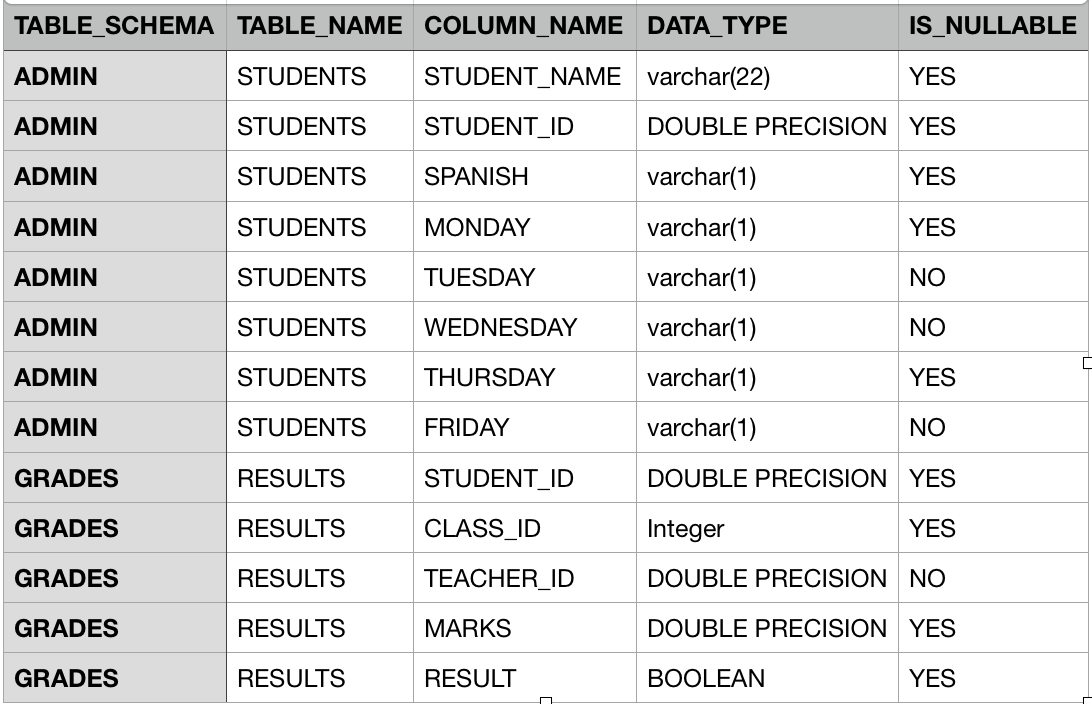1092x704 pixels.
Task: Click the table's bottom-center selection handle
Action: [x=545, y=700]
